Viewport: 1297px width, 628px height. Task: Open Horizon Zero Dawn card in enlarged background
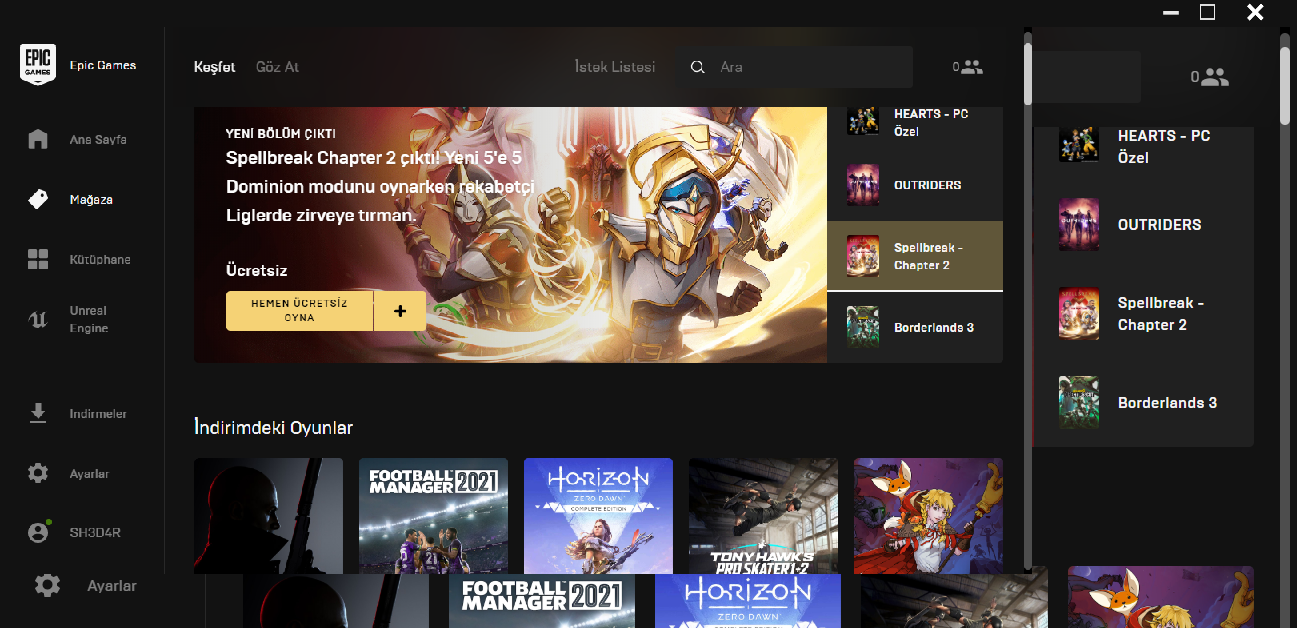click(x=748, y=601)
